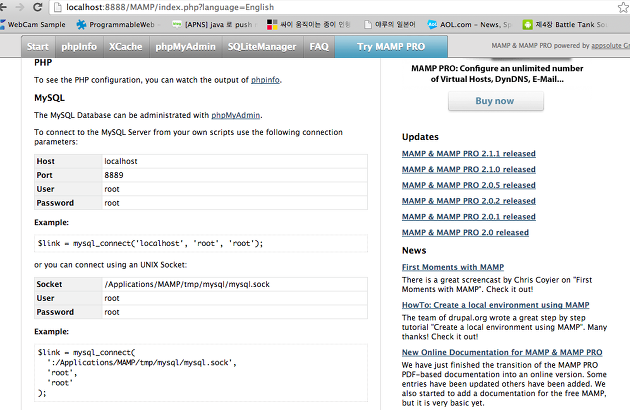This screenshot has width=630, height=410.
Task: Click the Updates heading
Action: click(x=420, y=137)
